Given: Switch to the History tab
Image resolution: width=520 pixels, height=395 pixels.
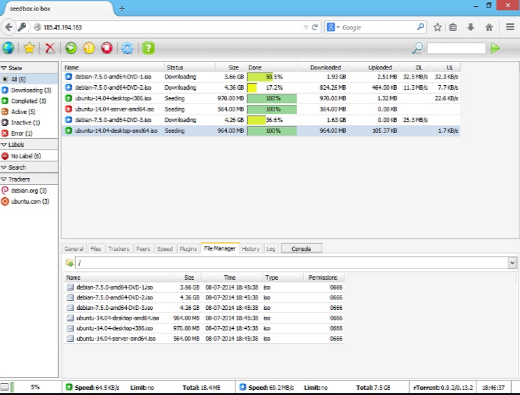Looking at the screenshot, I should point(251,249).
